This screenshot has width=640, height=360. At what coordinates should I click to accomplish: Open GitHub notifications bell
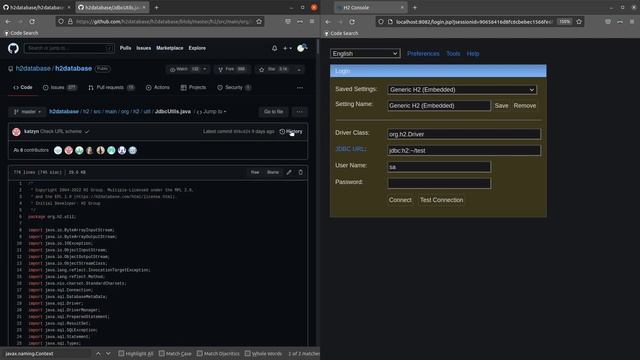coord(275,48)
